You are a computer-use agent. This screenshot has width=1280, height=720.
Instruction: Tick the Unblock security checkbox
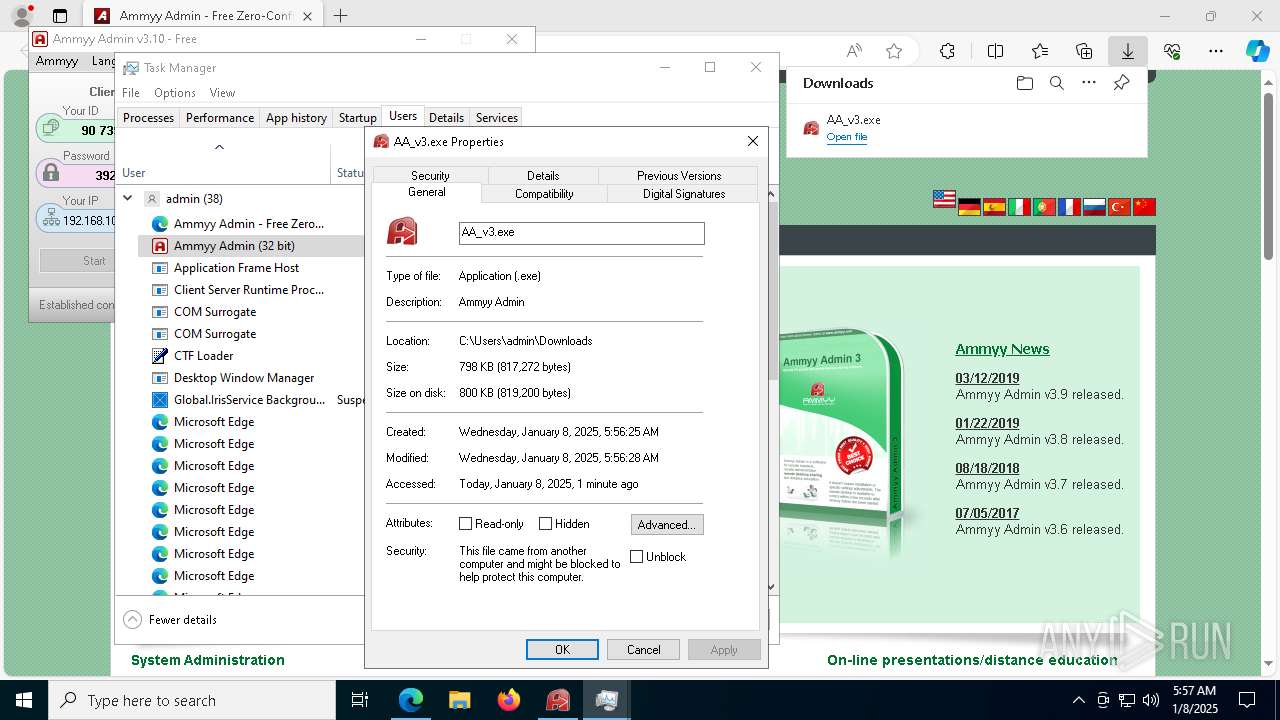pos(636,556)
